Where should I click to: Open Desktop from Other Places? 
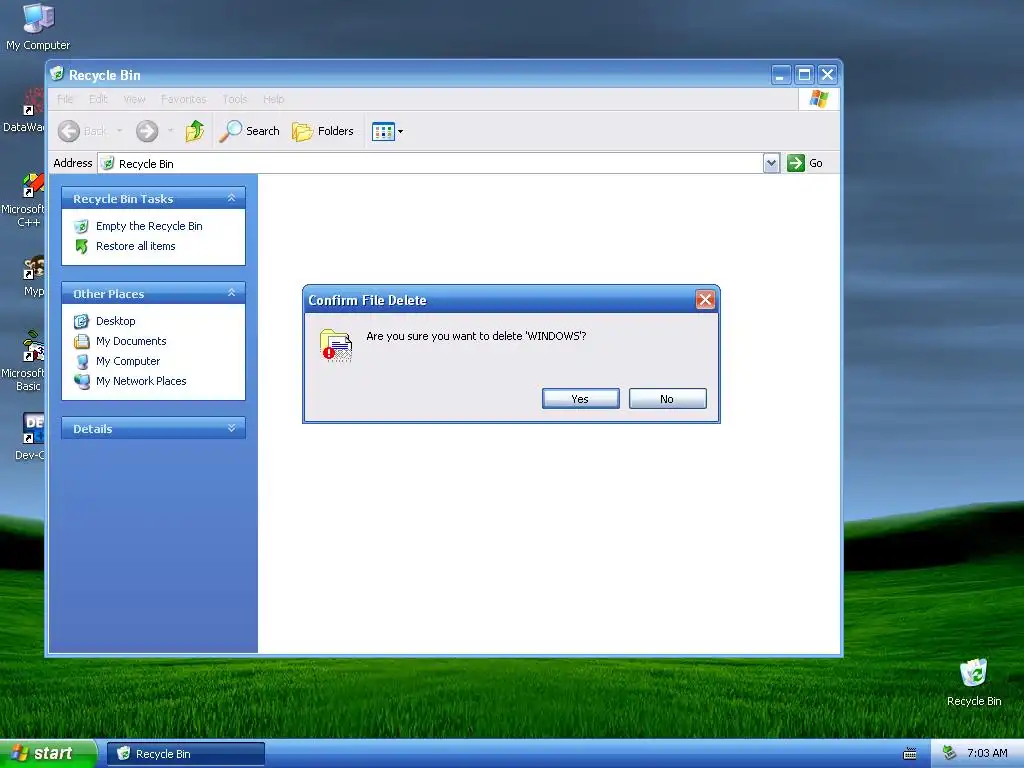click(x=116, y=321)
